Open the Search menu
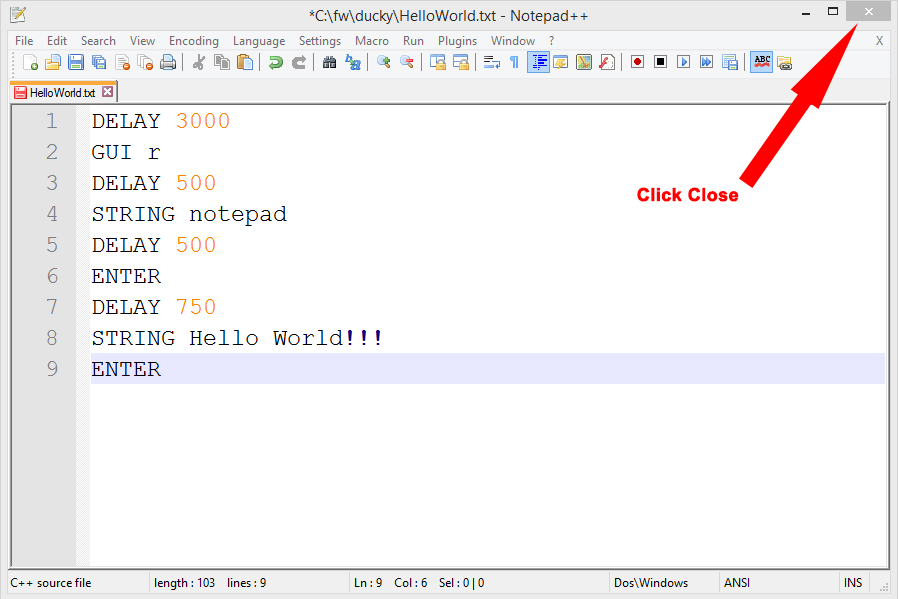 pos(98,41)
